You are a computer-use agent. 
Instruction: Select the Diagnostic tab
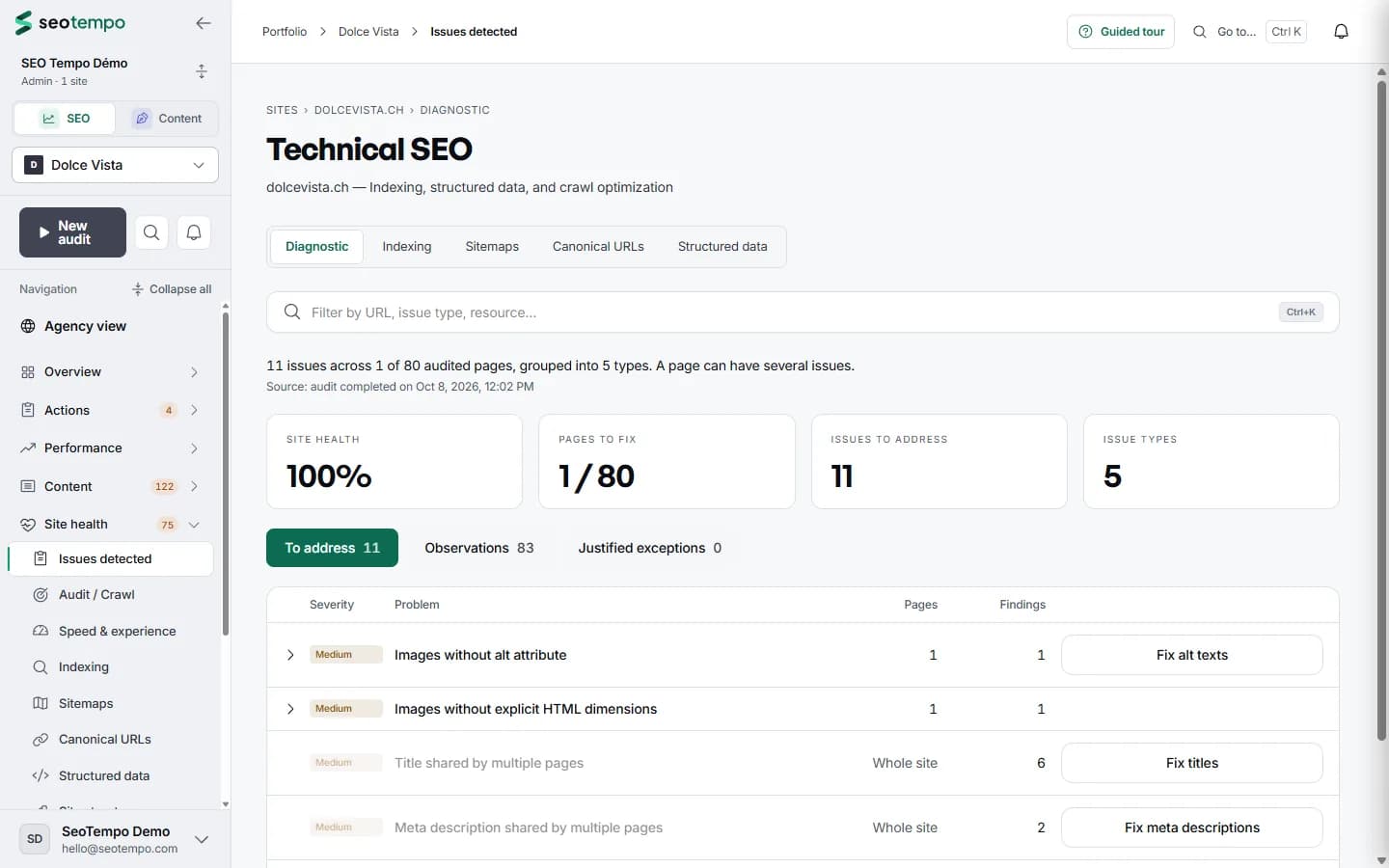tap(317, 247)
